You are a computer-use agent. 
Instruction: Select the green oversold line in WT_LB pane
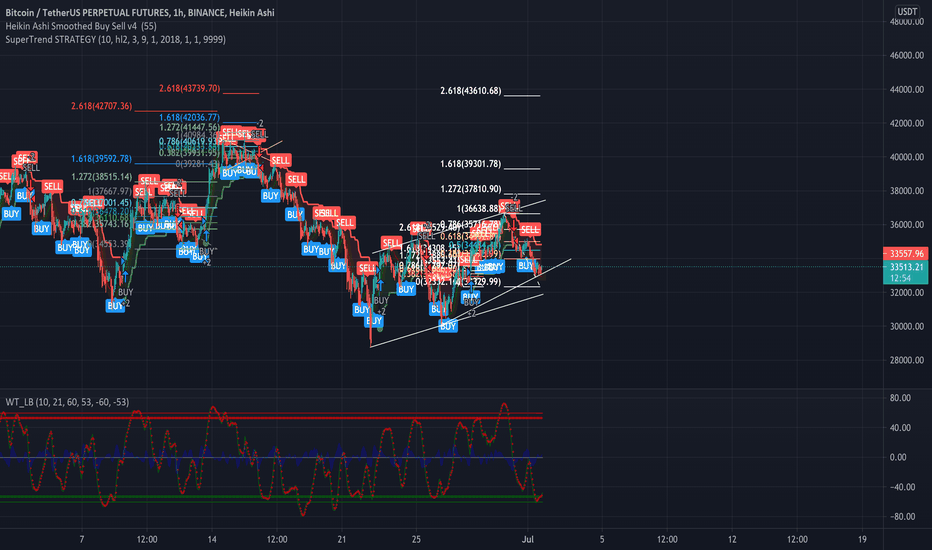point(271,498)
